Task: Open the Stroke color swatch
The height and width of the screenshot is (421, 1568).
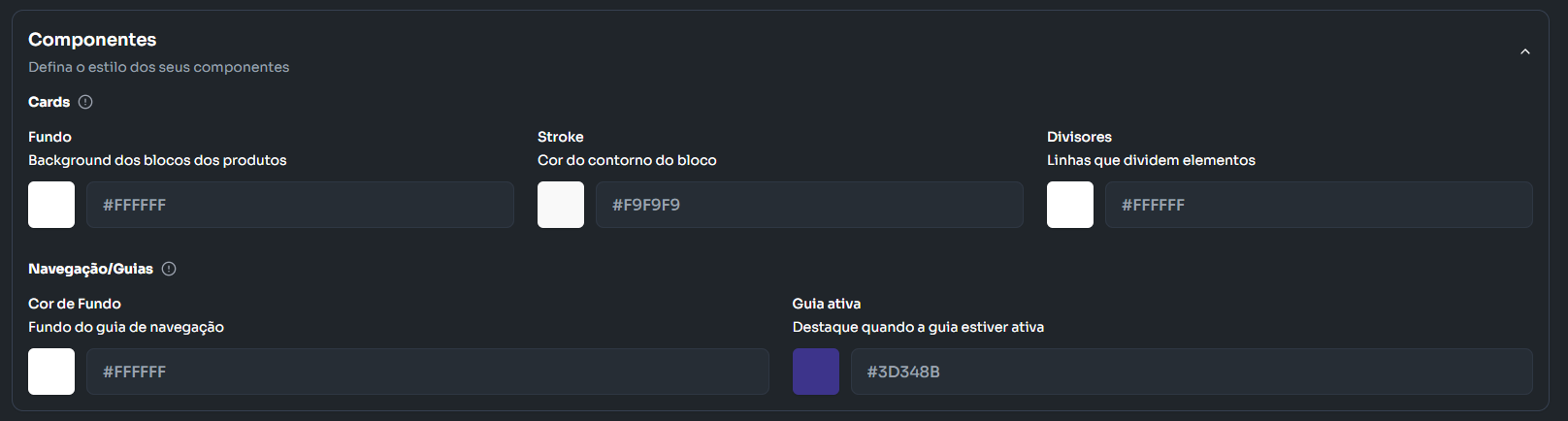Action: pos(561,205)
